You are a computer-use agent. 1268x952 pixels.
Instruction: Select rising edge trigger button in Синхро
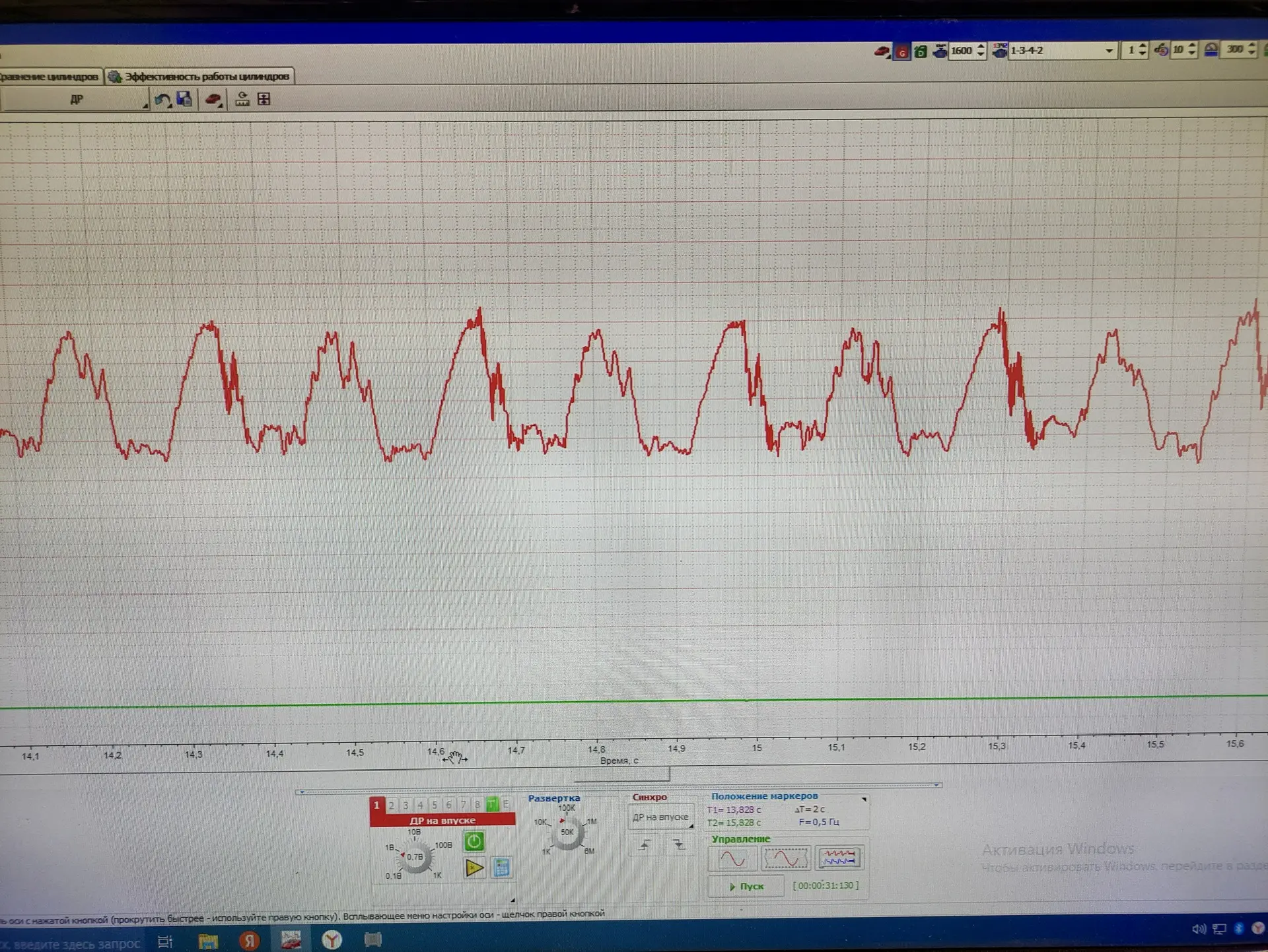coord(645,844)
